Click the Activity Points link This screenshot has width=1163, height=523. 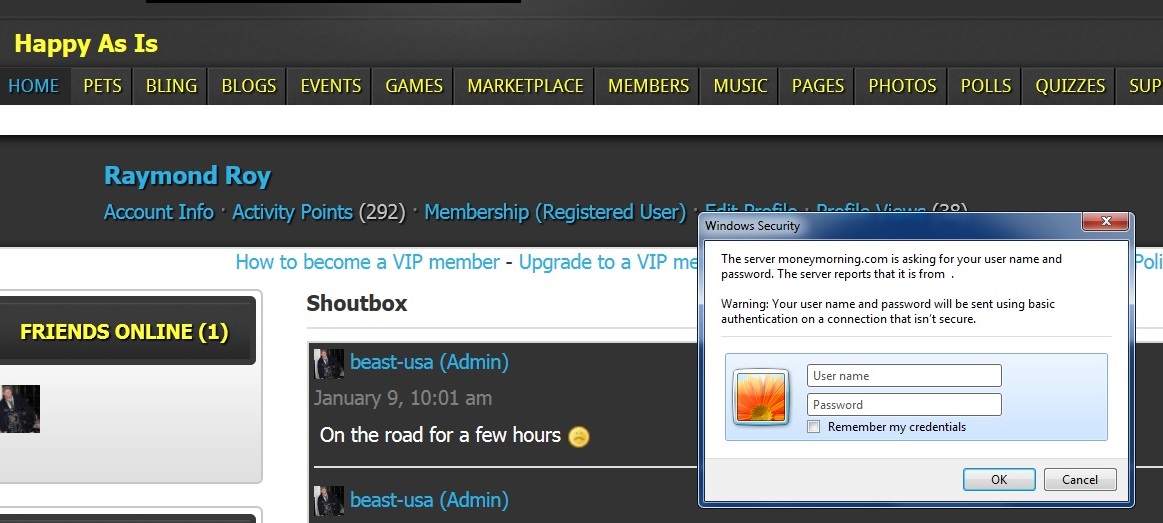point(292,212)
